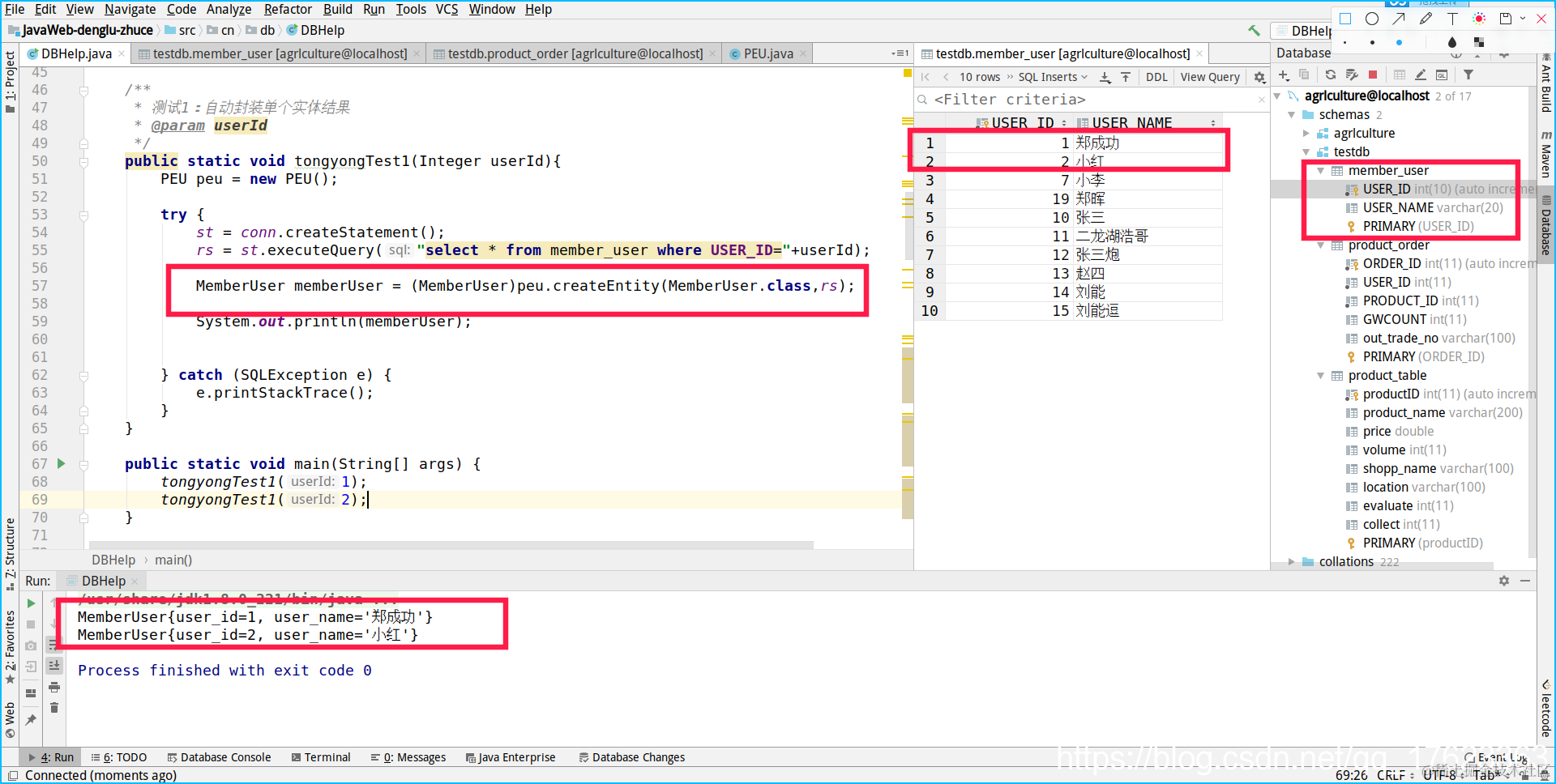The image size is (1556, 784).
Task: Rerun DBHelp with green play button
Action: (x=31, y=603)
